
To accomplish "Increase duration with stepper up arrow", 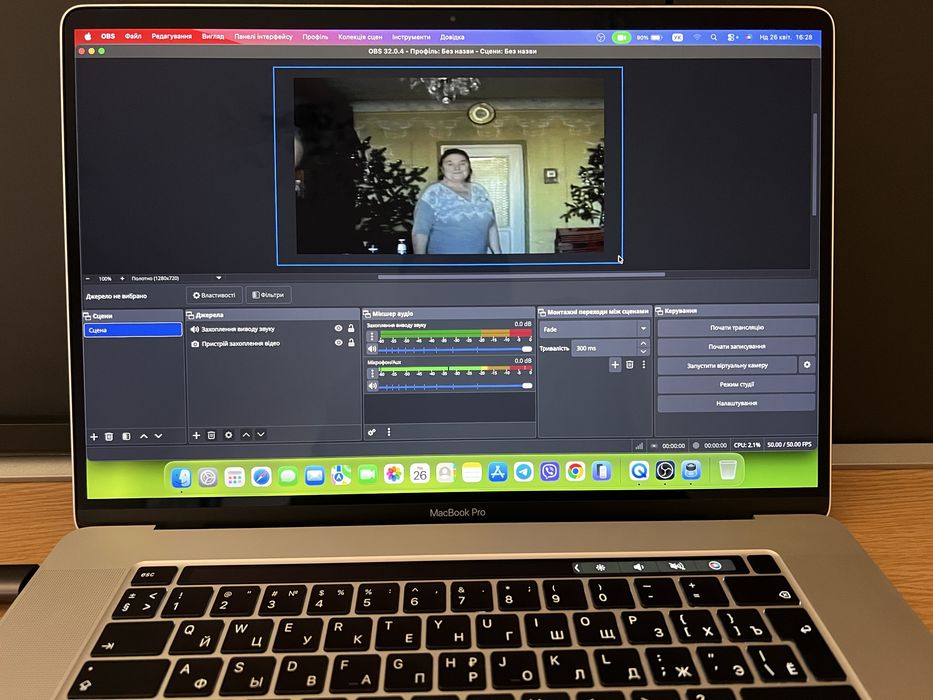I will point(643,344).
